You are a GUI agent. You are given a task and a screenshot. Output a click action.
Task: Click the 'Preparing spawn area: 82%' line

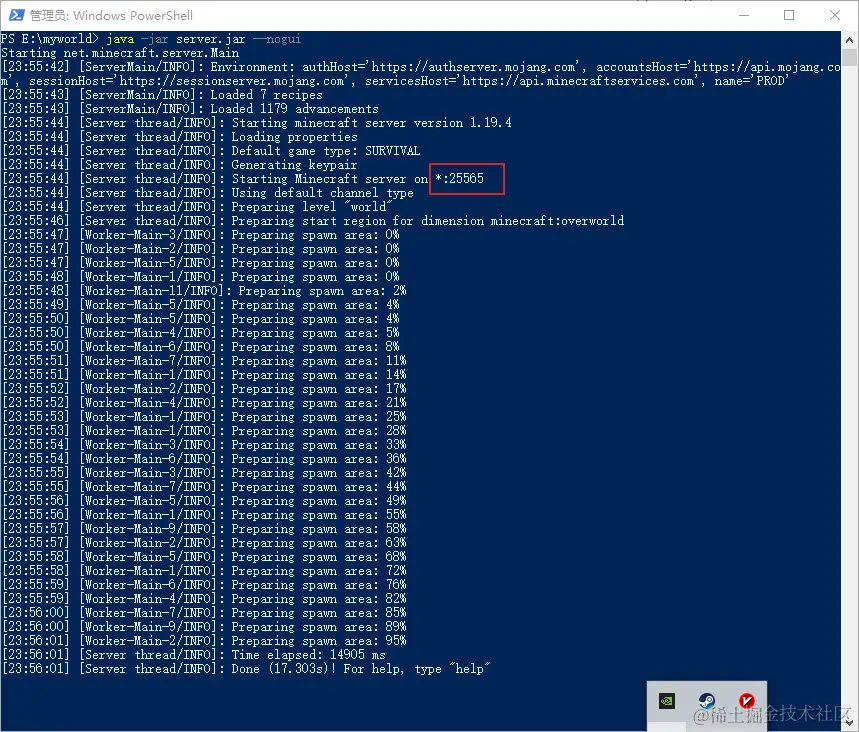click(204, 599)
